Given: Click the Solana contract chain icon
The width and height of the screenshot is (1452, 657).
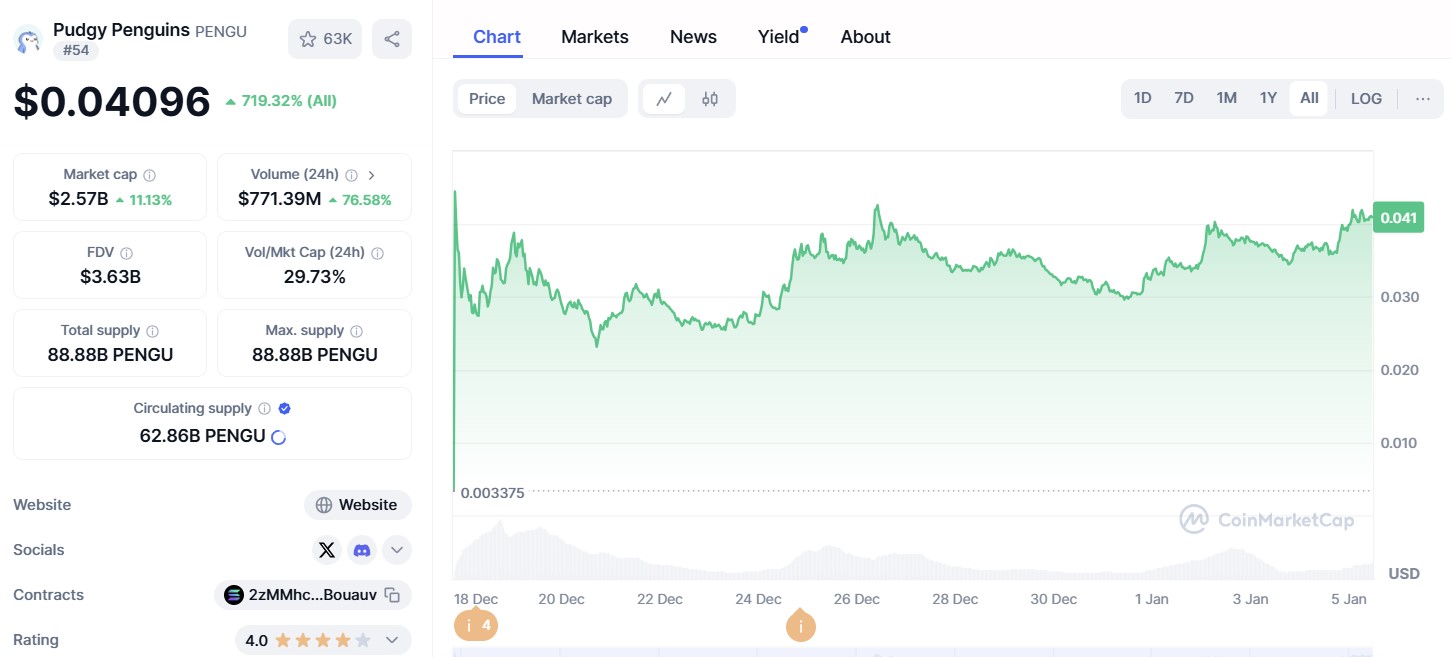Looking at the screenshot, I should point(234,595).
